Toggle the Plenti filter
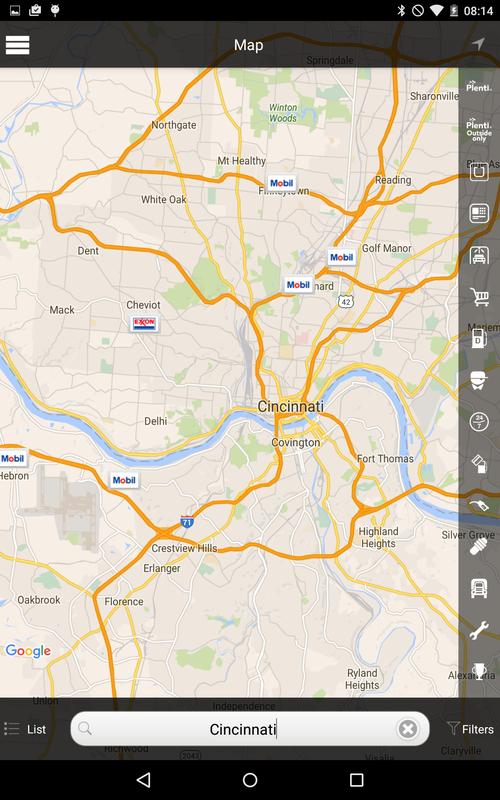Image resolution: width=500 pixels, height=800 pixels. tap(479, 86)
